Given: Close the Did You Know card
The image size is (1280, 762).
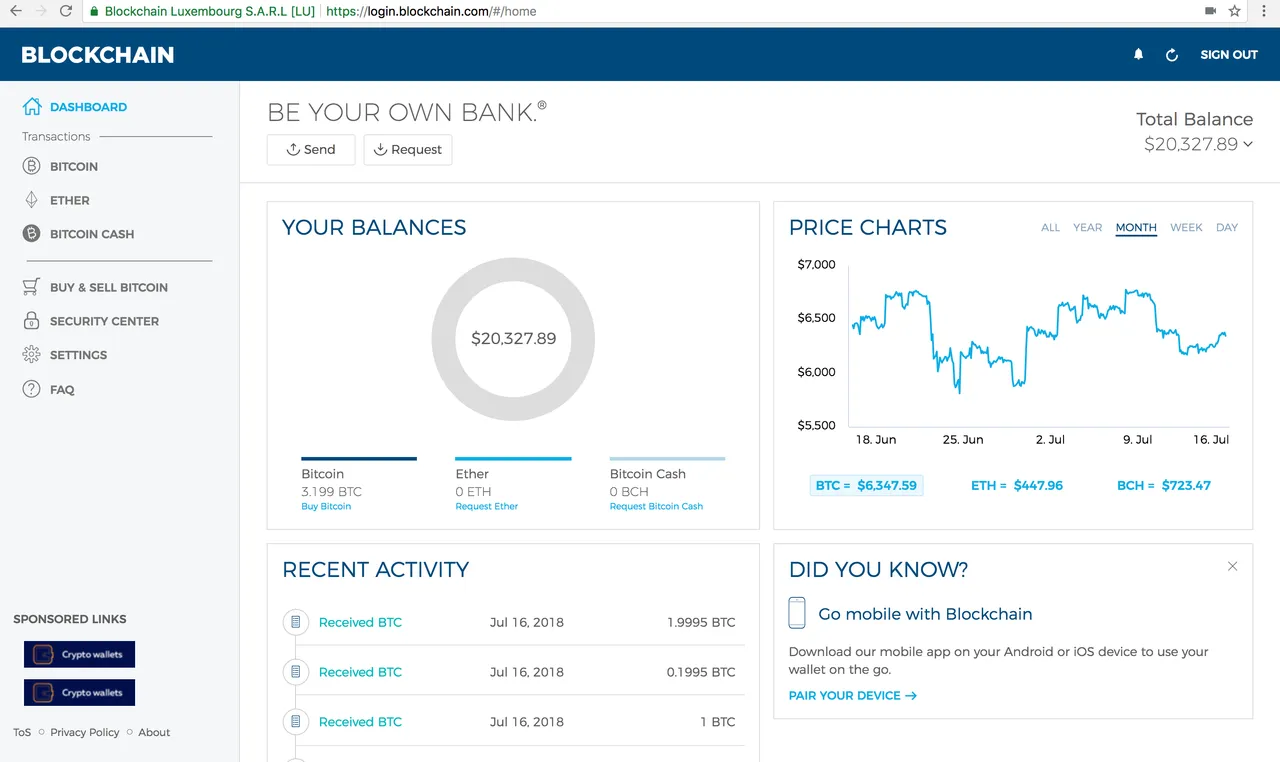Looking at the screenshot, I should click(1232, 566).
